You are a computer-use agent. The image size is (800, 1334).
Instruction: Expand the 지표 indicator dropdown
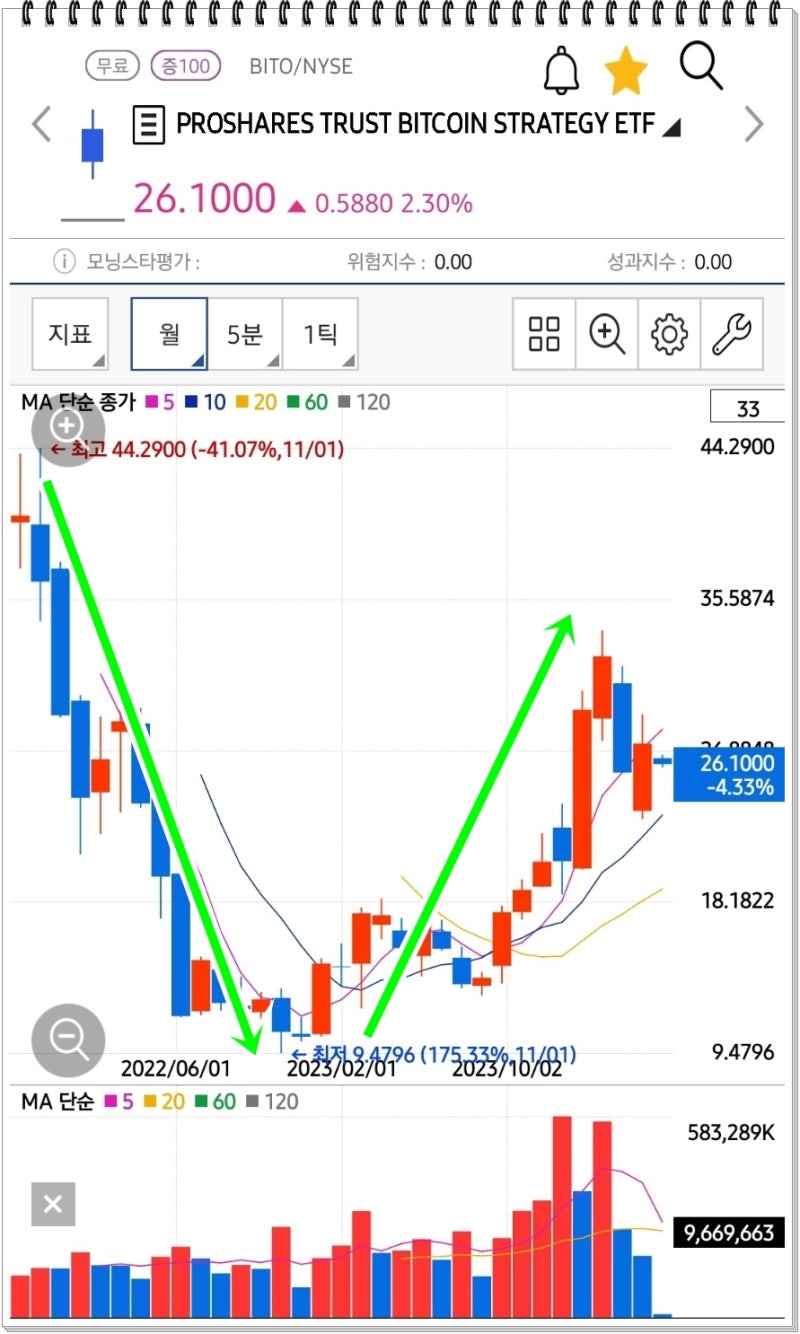pos(70,335)
